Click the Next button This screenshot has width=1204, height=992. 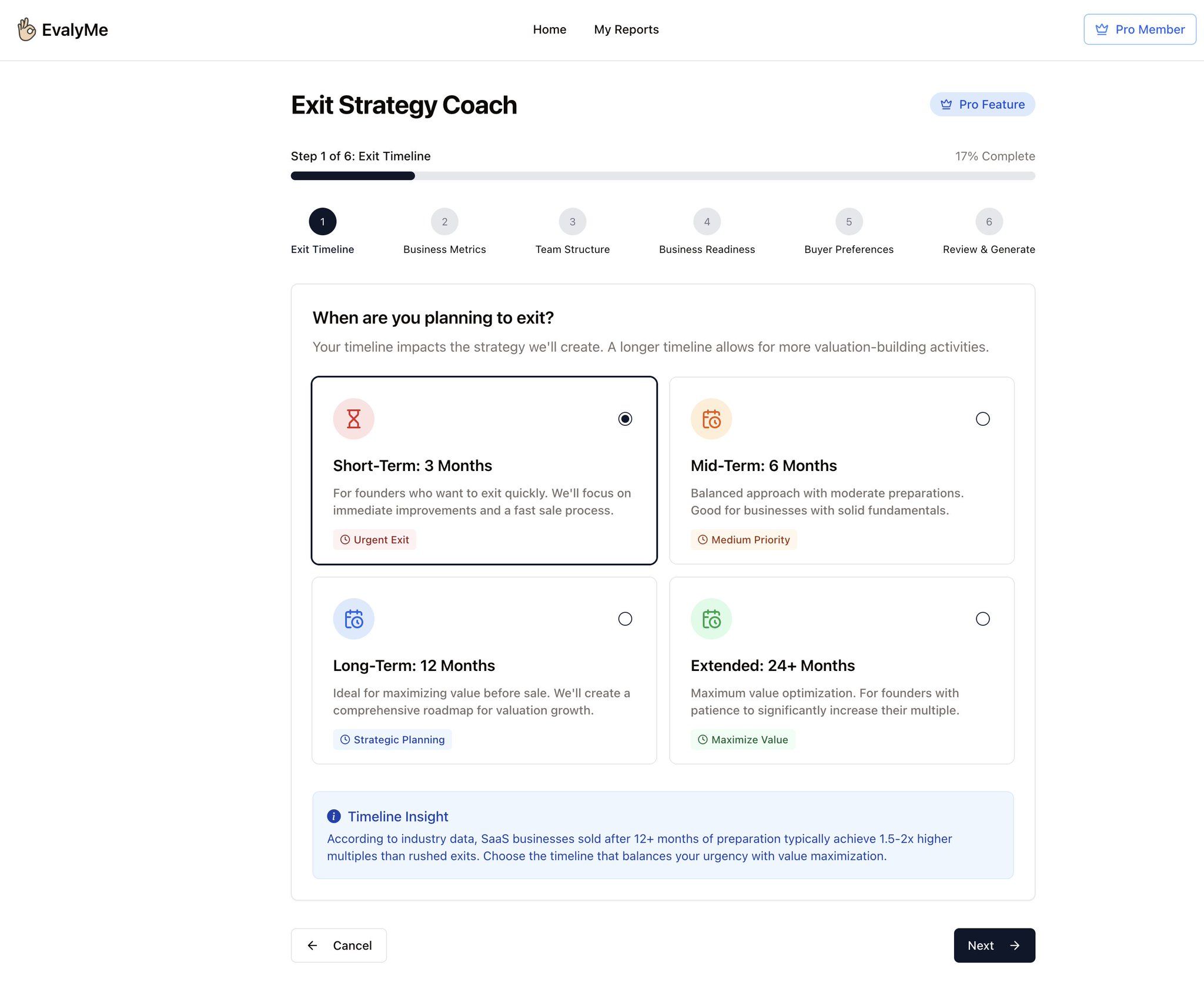(x=994, y=945)
